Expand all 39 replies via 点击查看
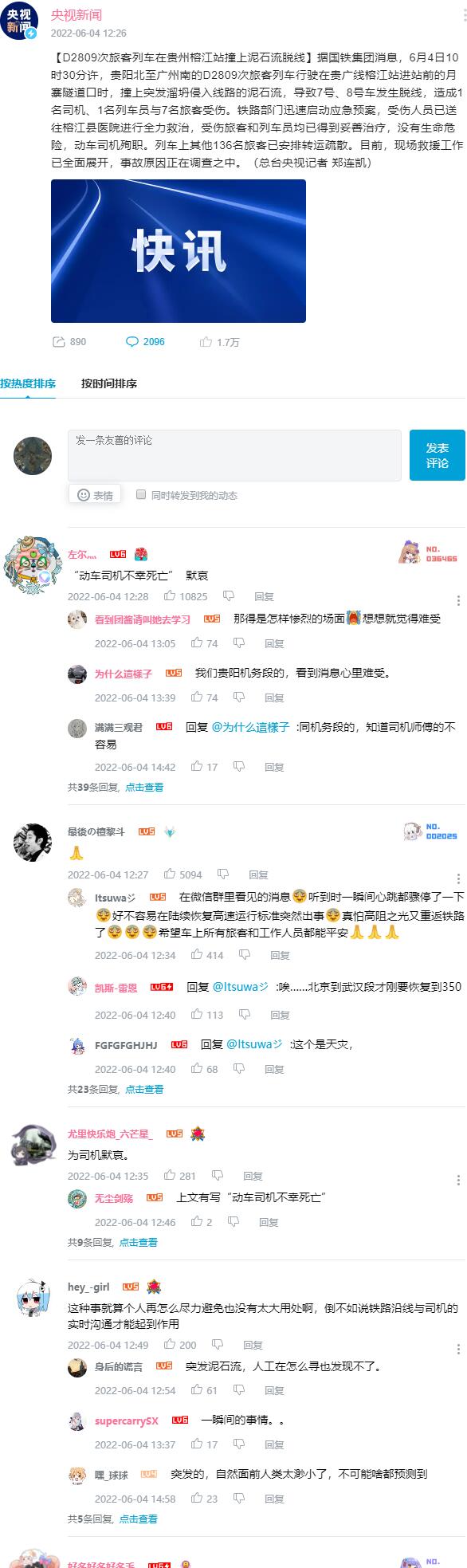Screen dimensions: 467x1568 (144, 787)
